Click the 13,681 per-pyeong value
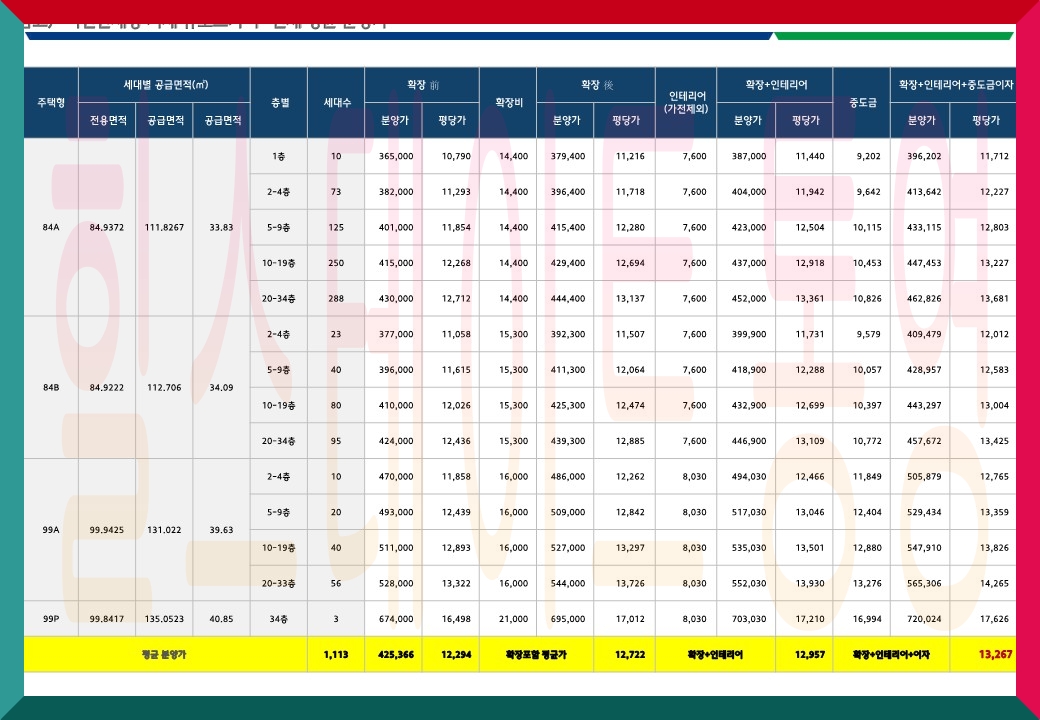The height and width of the screenshot is (720, 1040). (x=994, y=298)
